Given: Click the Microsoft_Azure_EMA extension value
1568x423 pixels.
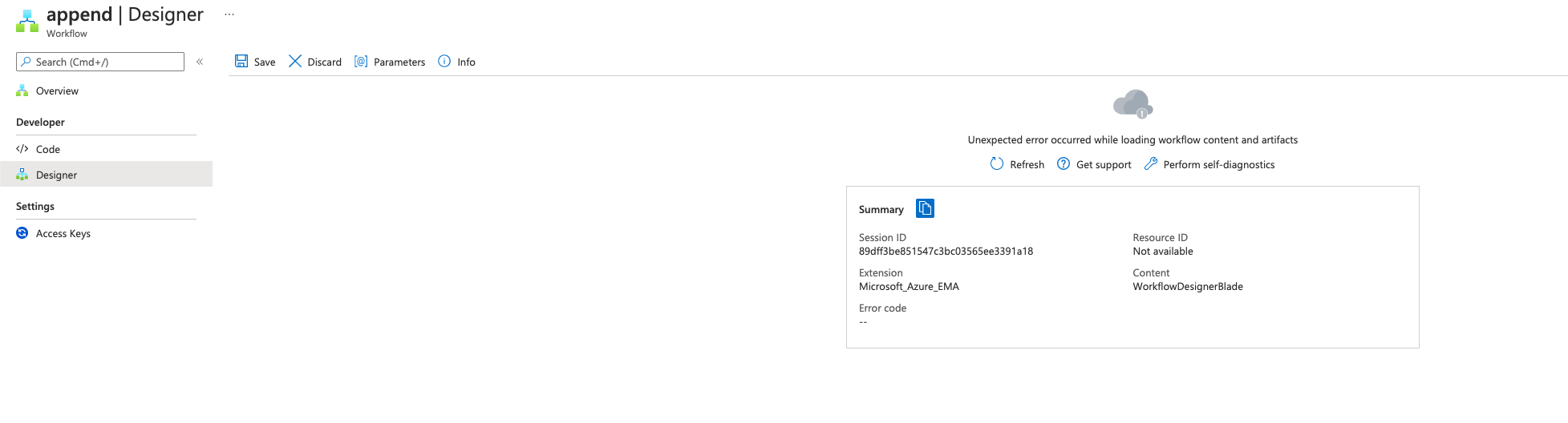Looking at the screenshot, I should [x=909, y=286].
